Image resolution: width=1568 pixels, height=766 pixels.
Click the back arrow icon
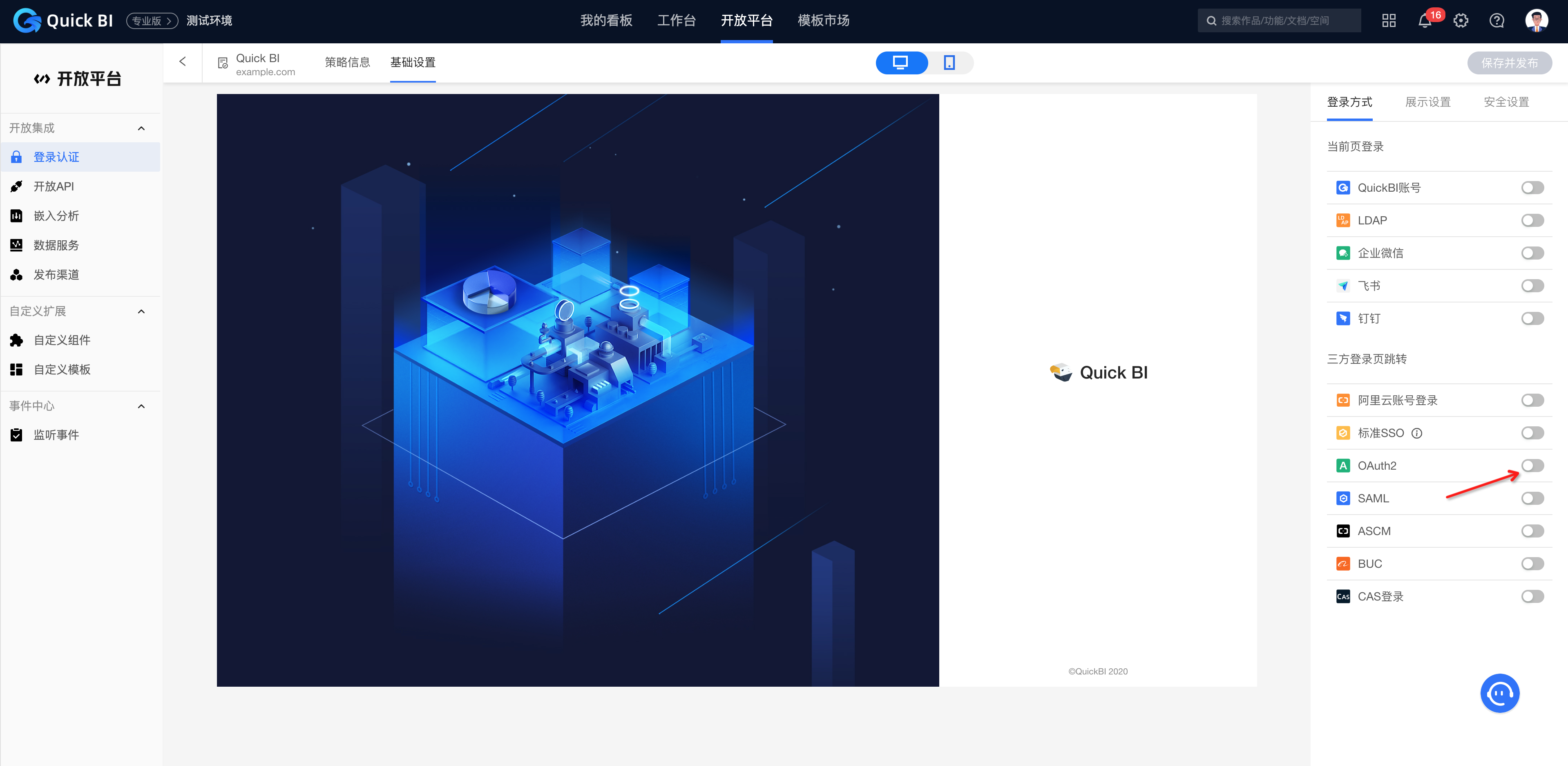point(183,61)
